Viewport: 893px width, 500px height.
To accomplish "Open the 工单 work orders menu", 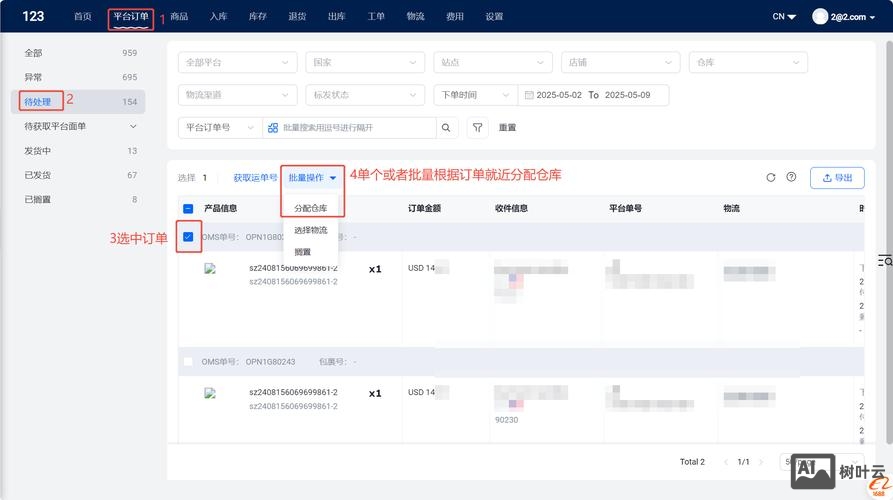I will coord(376,17).
